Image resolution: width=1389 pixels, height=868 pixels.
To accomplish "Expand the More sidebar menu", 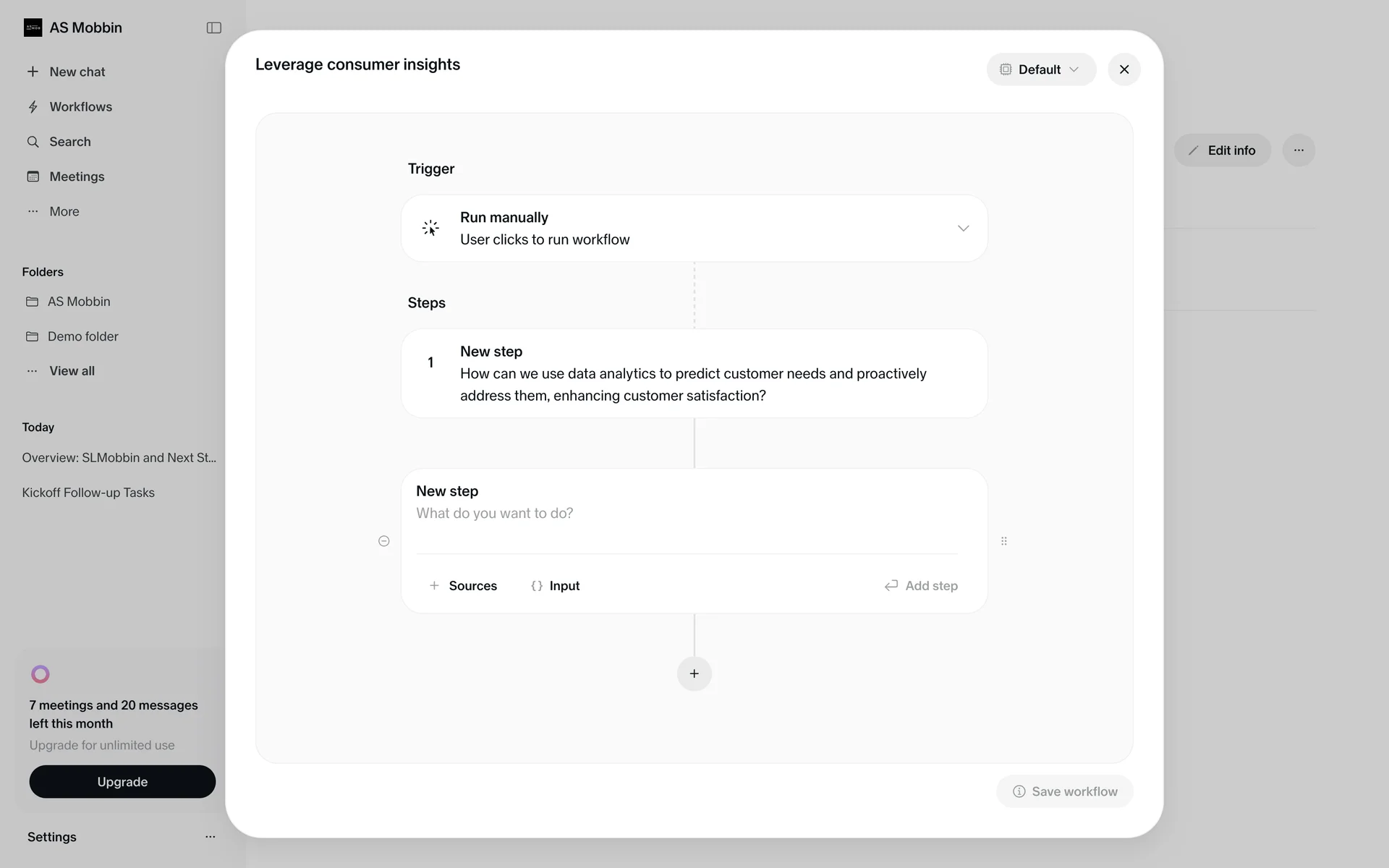I will click(x=64, y=211).
